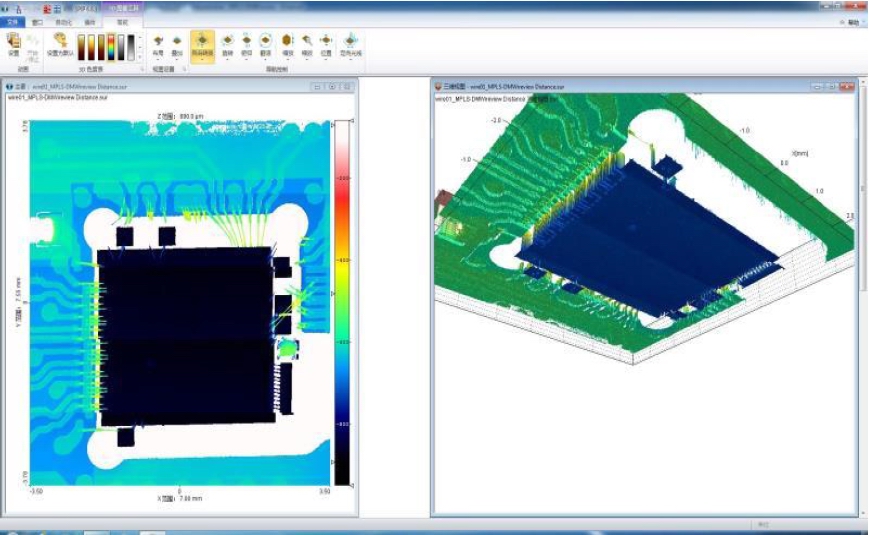The width and height of the screenshot is (869, 535).
Task: Select the 旋转 (Rotate) navigation tool
Action: tap(227, 45)
